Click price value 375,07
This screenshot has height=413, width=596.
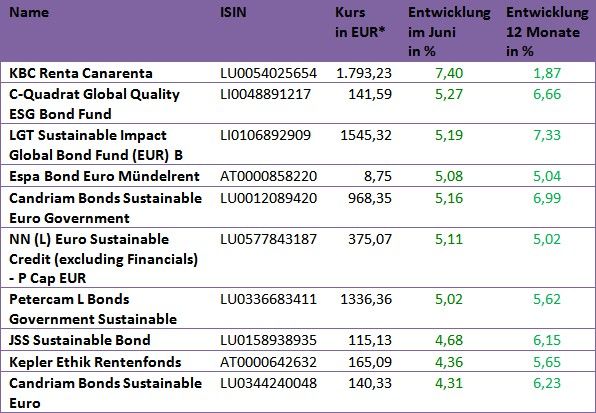(370, 239)
